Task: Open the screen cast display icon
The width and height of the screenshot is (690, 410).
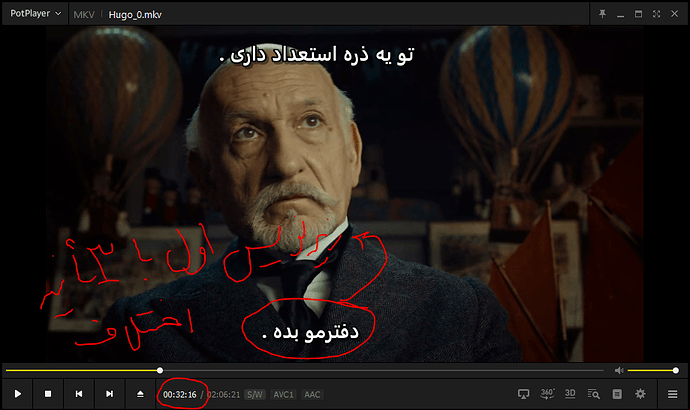Action: (x=523, y=394)
